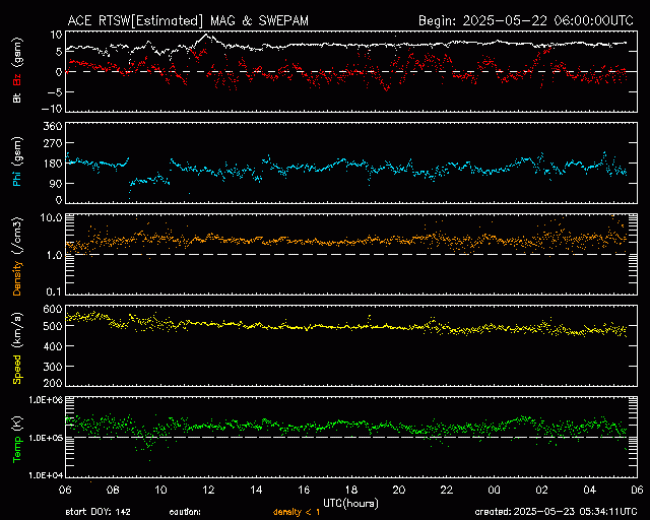
Task: Click the red 'Bz' axis label
Action: coord(17,78)
